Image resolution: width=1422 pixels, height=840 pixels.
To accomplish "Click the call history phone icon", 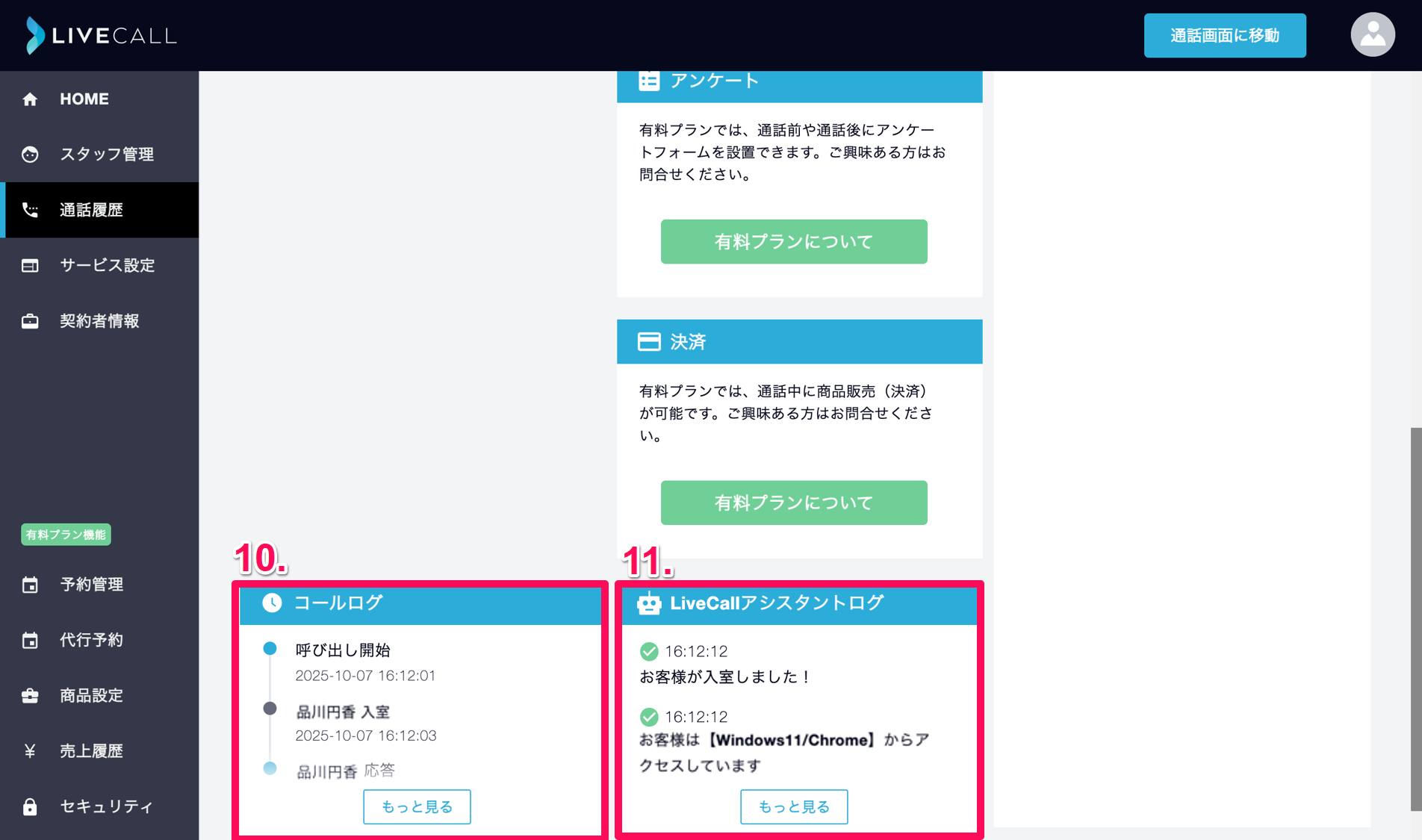I will pos(30,210).
